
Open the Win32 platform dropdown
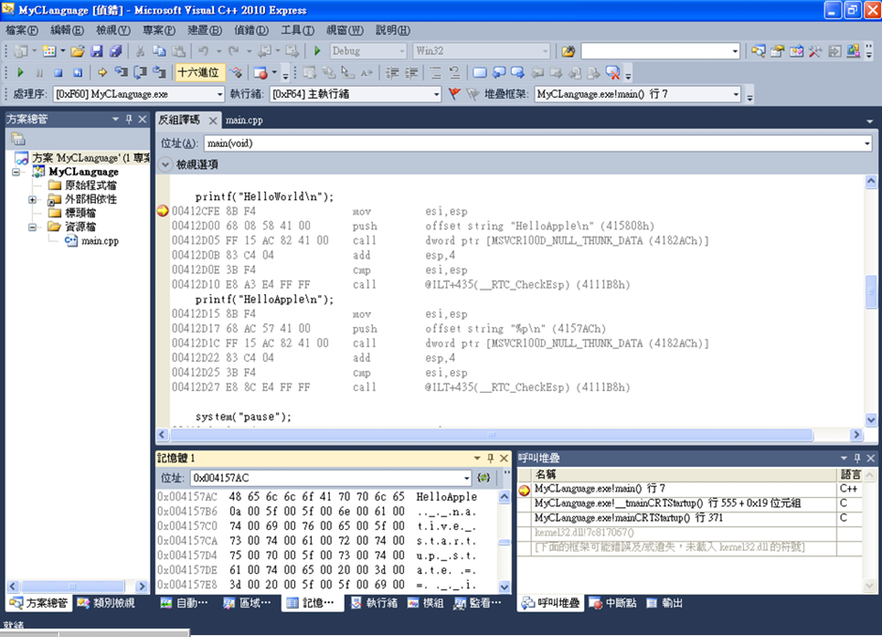coord(544,51)
